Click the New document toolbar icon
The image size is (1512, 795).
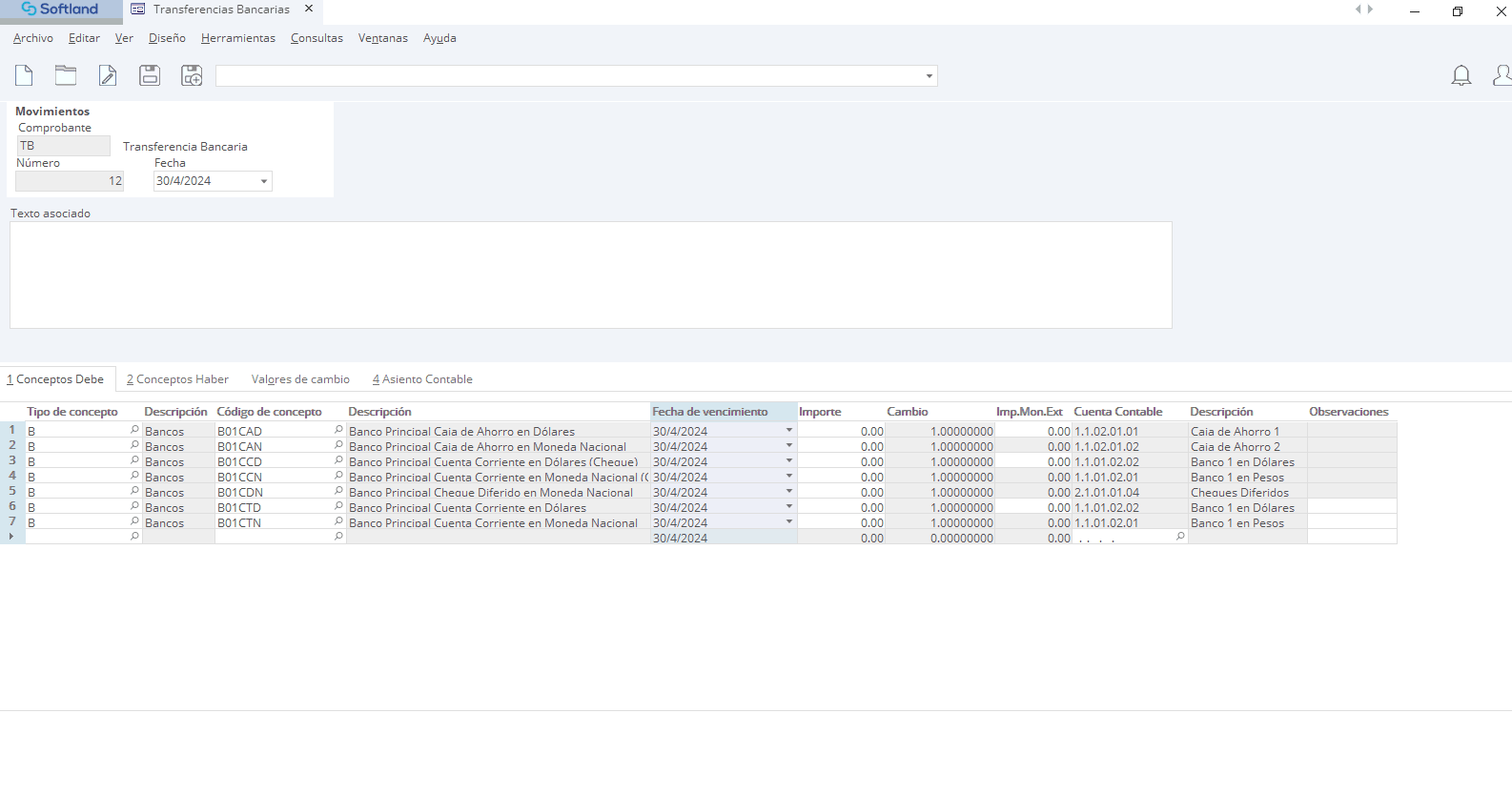(24, 75)
